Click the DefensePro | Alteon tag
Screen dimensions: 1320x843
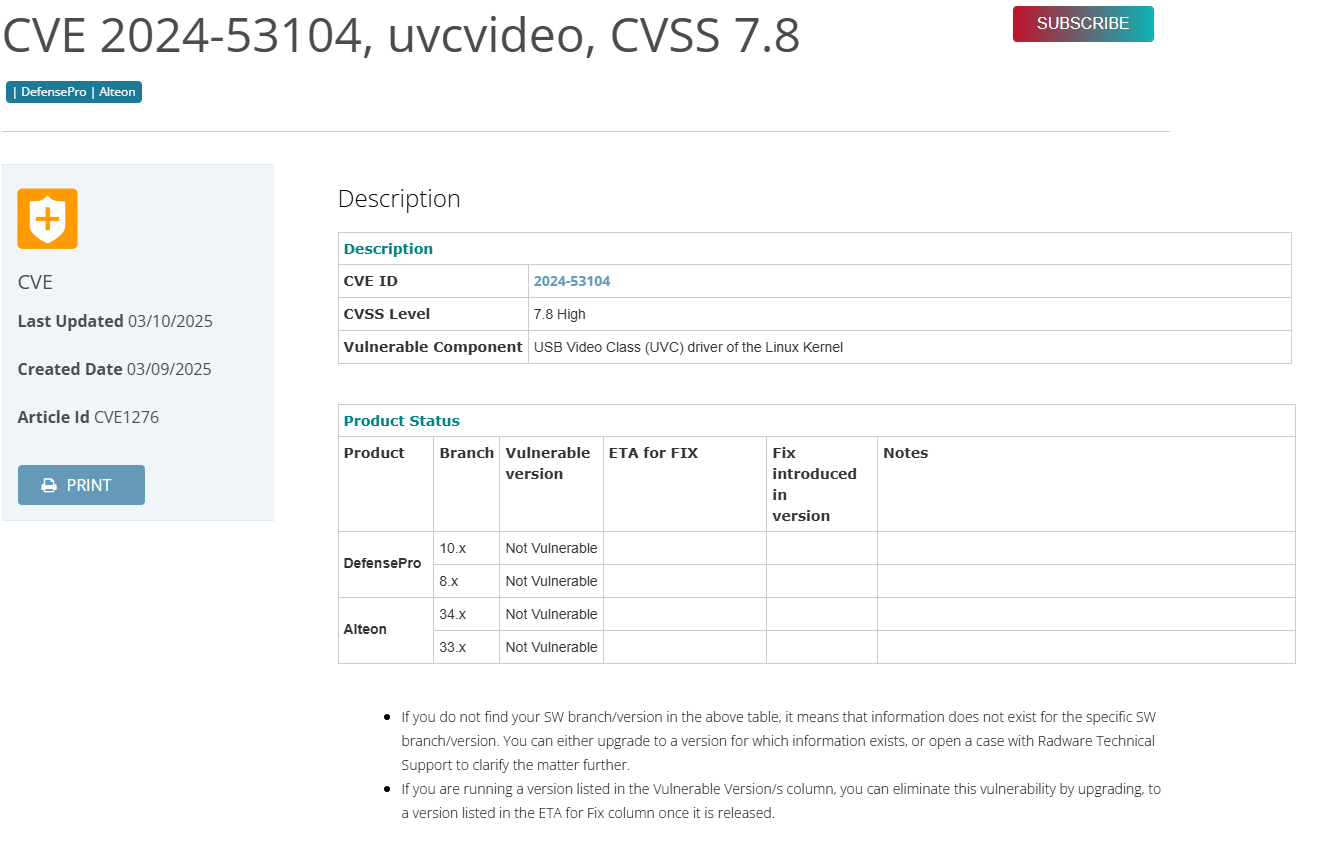[74, 92]
